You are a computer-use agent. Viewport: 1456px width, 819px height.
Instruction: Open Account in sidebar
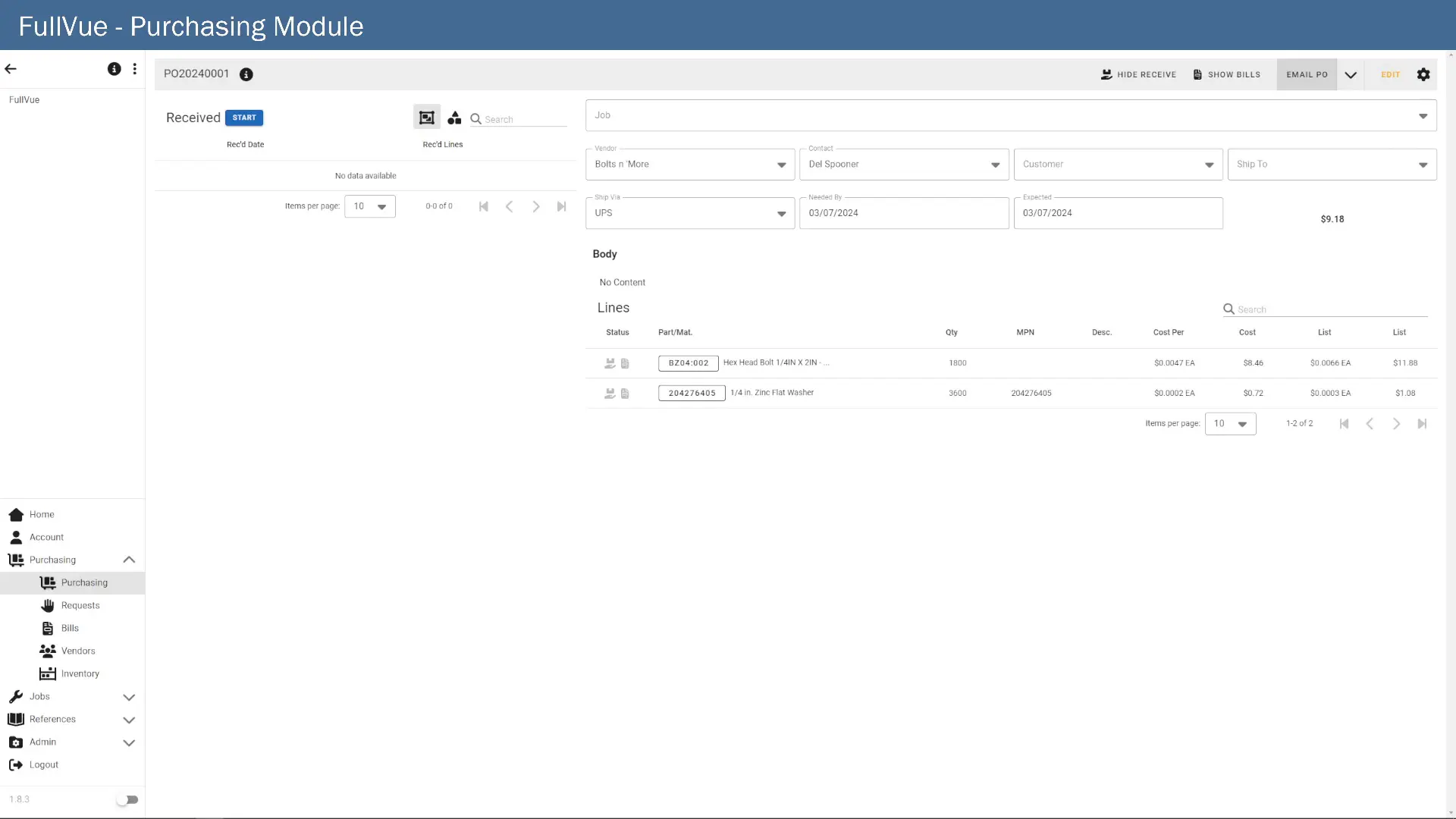point(72,538)
